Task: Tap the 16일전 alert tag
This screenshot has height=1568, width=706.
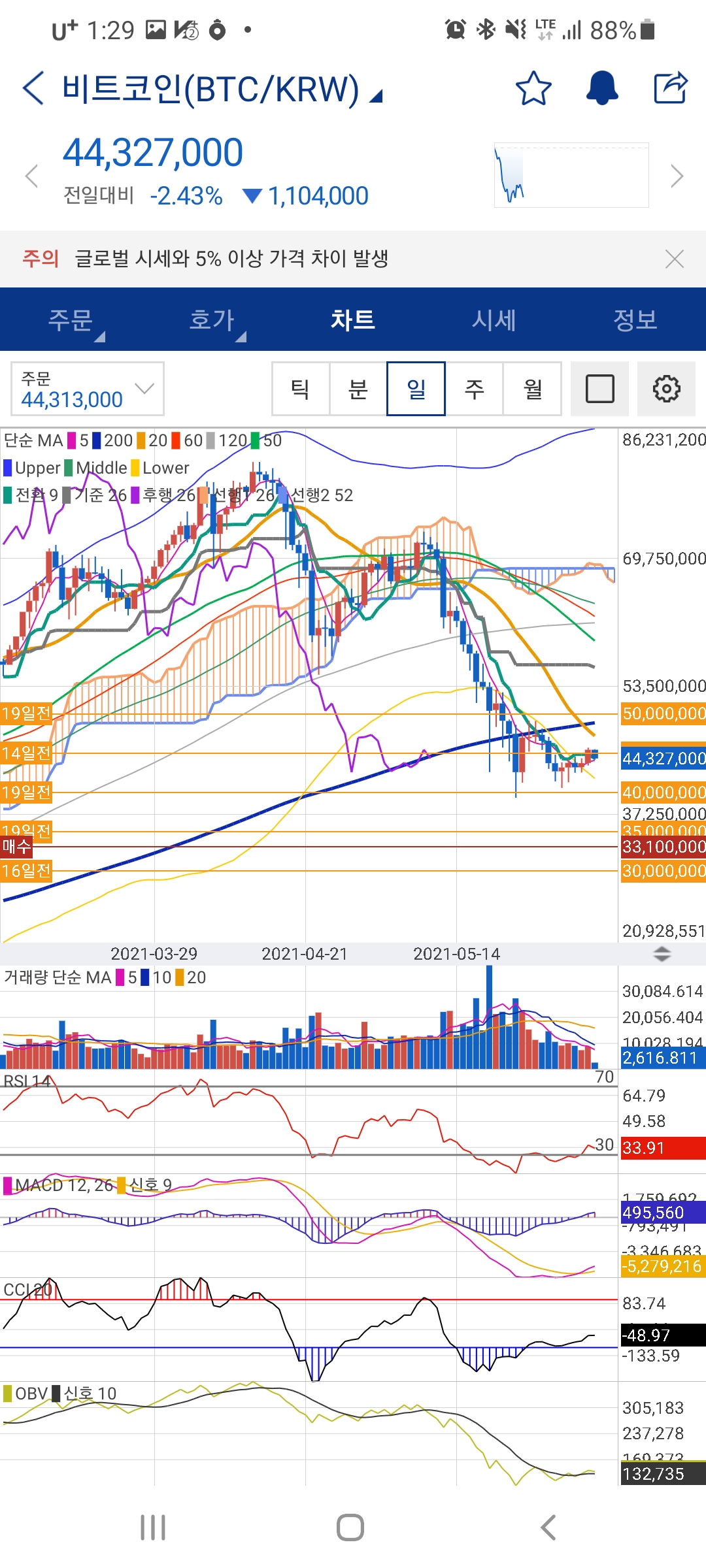Action: [26, 871]
